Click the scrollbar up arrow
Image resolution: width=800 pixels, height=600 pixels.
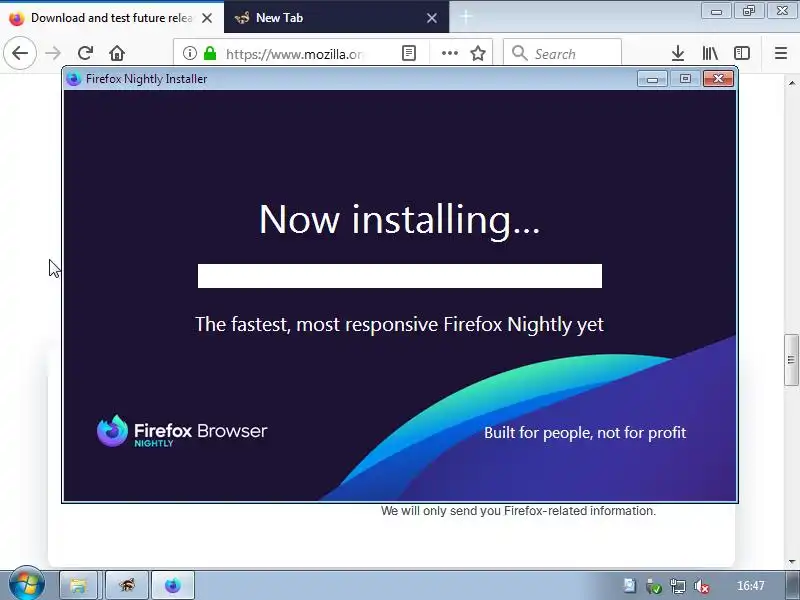(x=791, y=83)
